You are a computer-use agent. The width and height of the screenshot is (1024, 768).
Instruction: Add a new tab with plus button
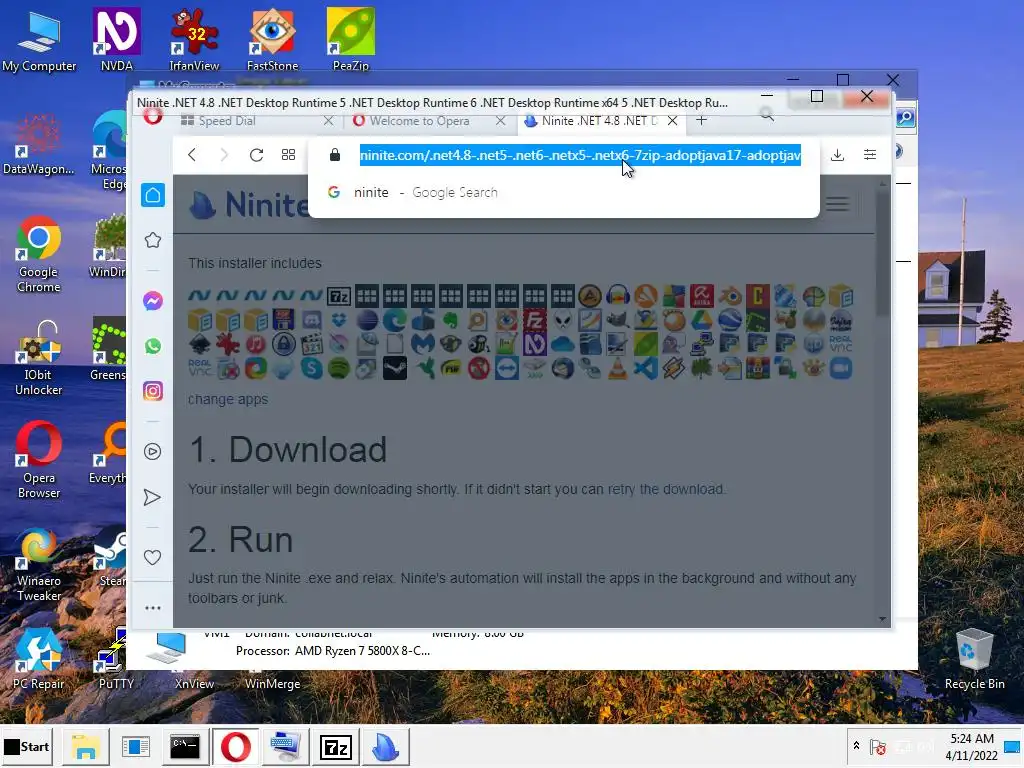click(701, 120)
